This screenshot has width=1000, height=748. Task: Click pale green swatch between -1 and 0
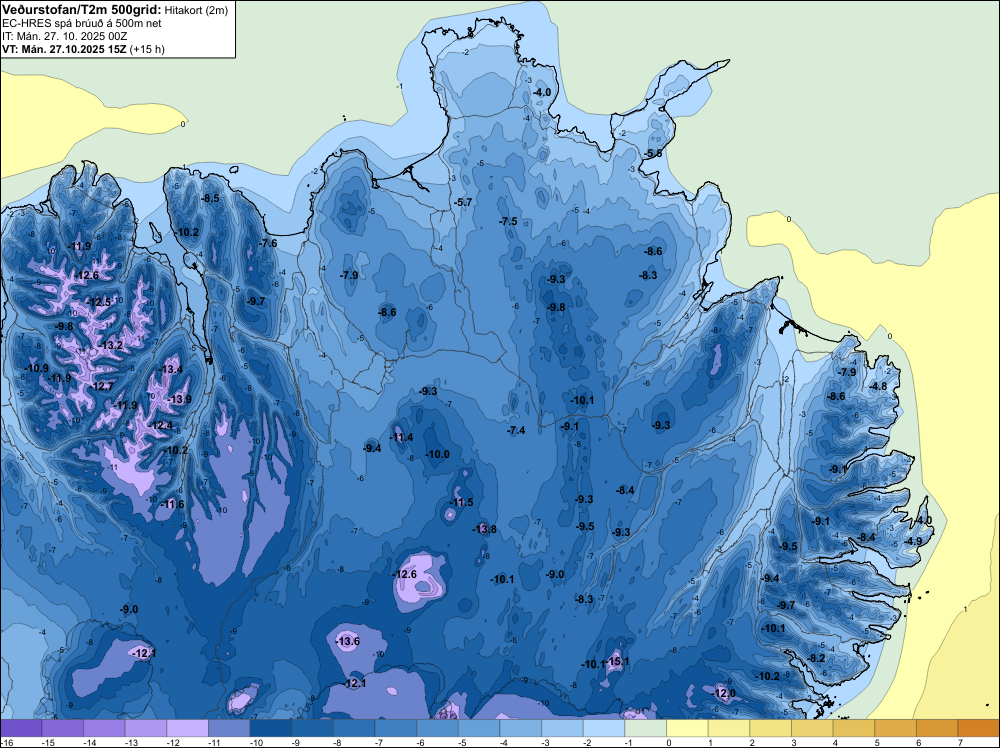(646, 728)
